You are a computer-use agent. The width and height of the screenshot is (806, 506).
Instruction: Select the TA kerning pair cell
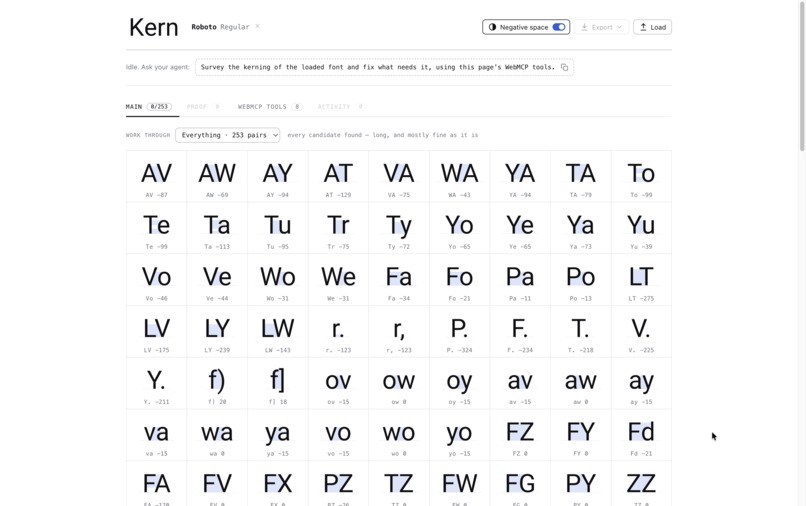tap(581, 176)
